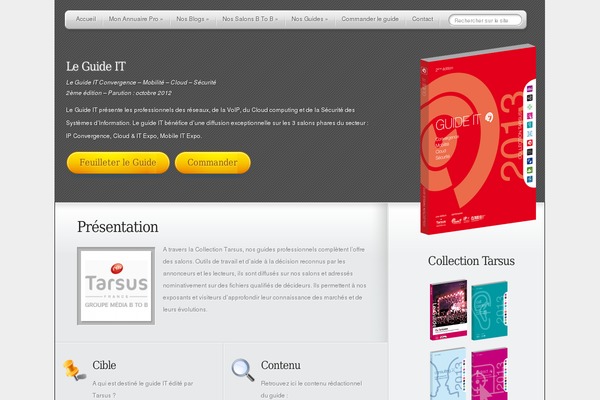Expand the Nos Guides menu
The image size is (600, 400).
pyautogui.click(x=309, y=19)
